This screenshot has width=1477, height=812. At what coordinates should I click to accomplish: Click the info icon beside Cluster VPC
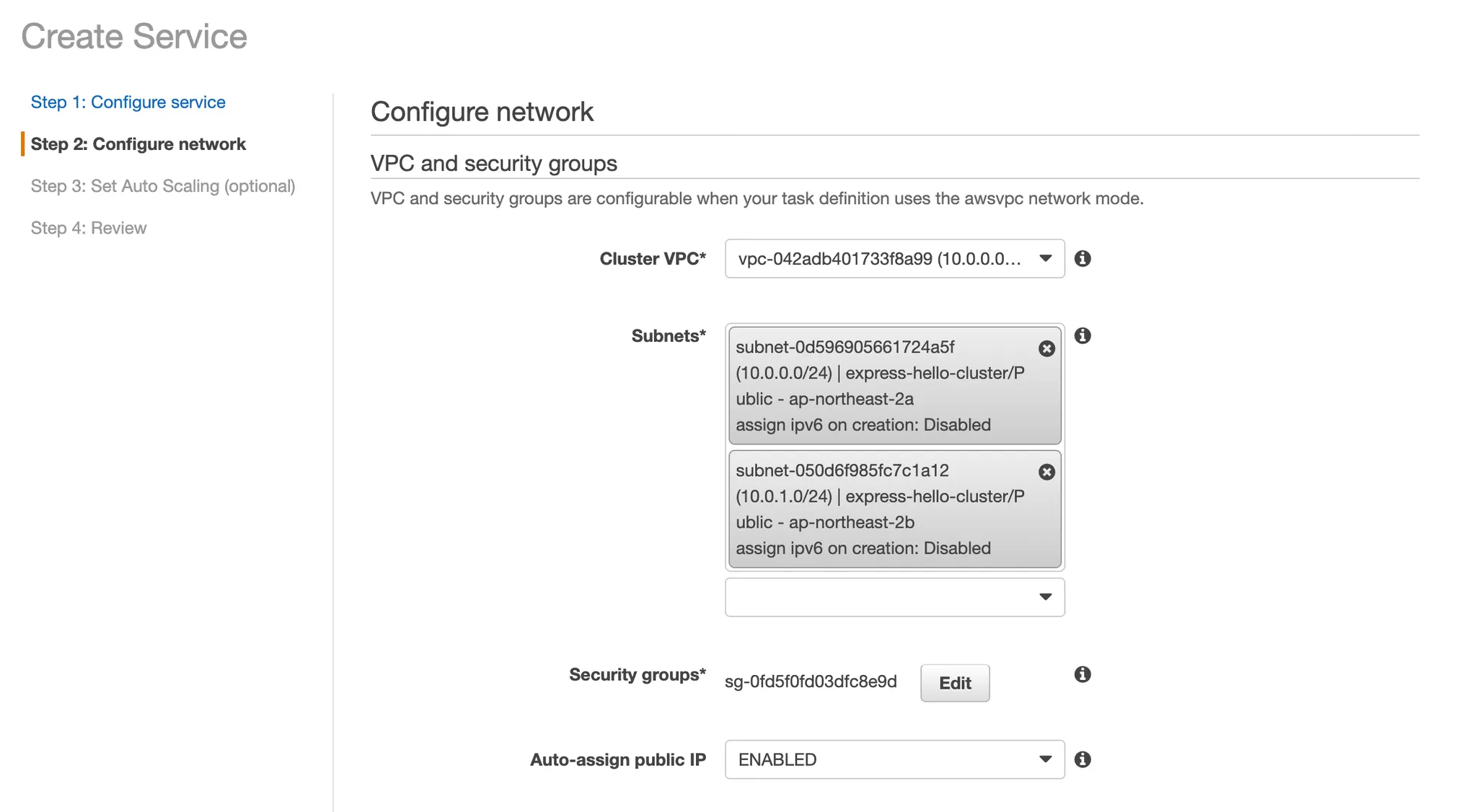(x=1082, y=258)
